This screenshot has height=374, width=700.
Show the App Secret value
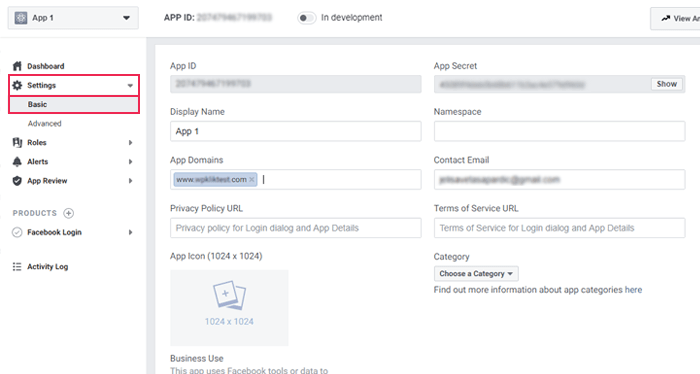tap(667, 84)
